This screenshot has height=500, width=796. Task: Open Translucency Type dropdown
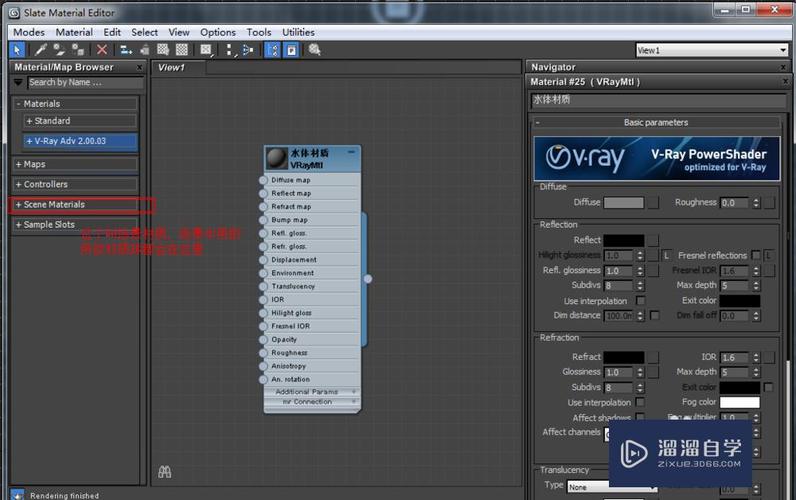[612, 487]
